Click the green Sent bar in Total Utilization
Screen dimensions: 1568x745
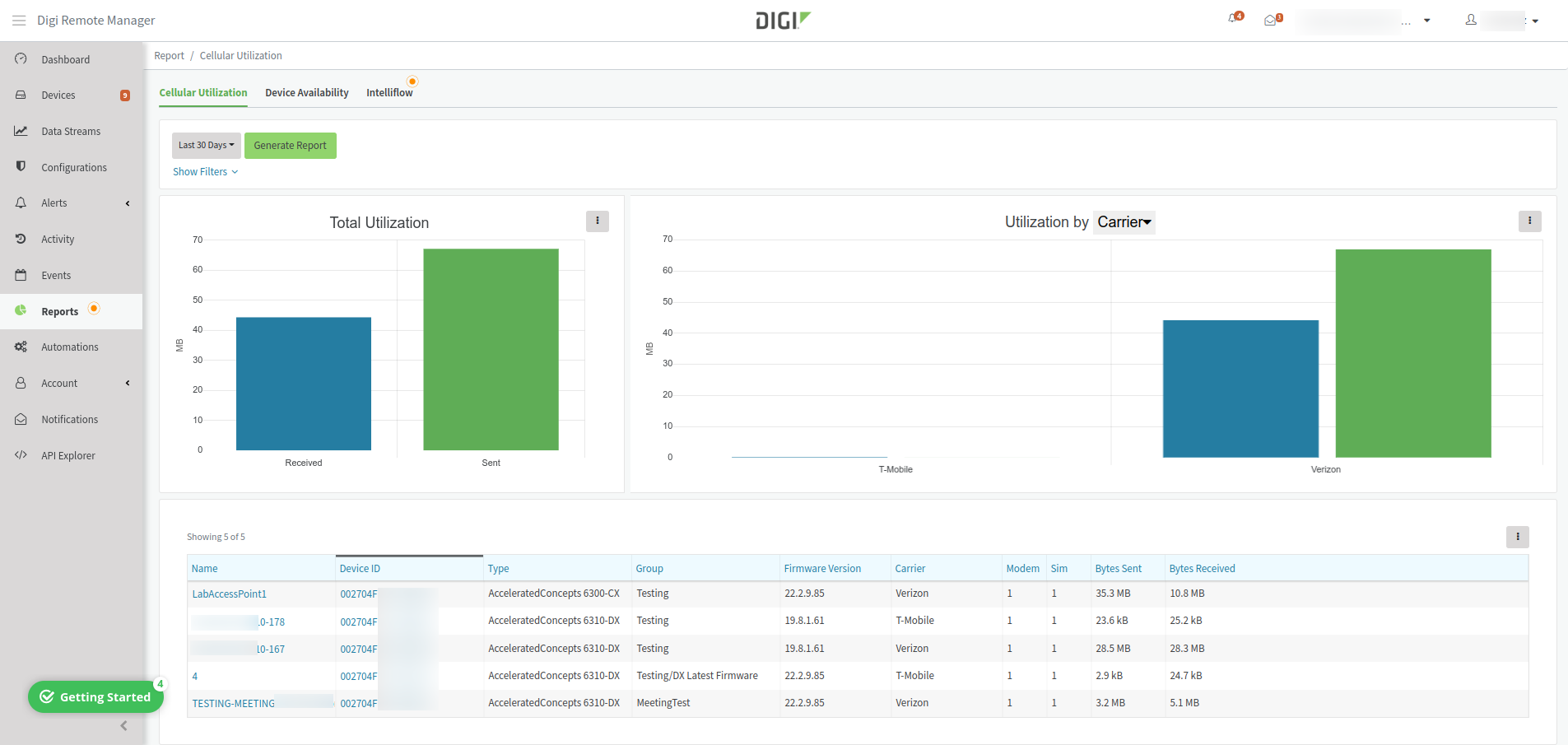pyautogui.click(x=491, y=349)
